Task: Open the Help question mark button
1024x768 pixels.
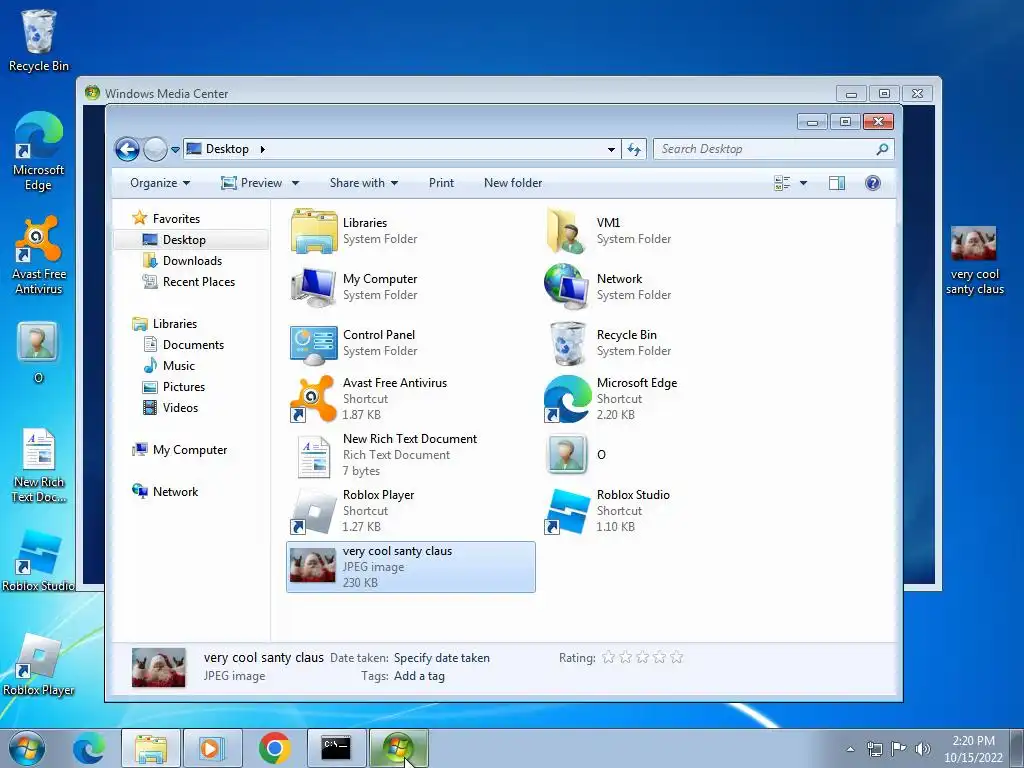Action: (872, 183)
